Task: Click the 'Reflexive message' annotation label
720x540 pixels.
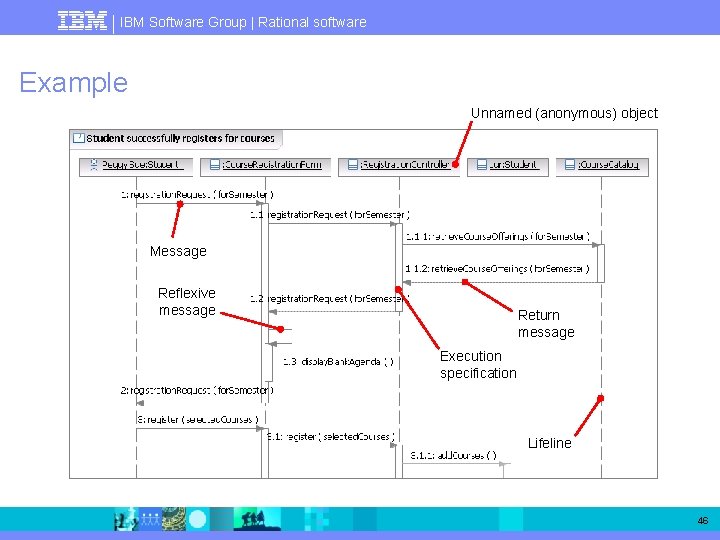Action: 187,302
